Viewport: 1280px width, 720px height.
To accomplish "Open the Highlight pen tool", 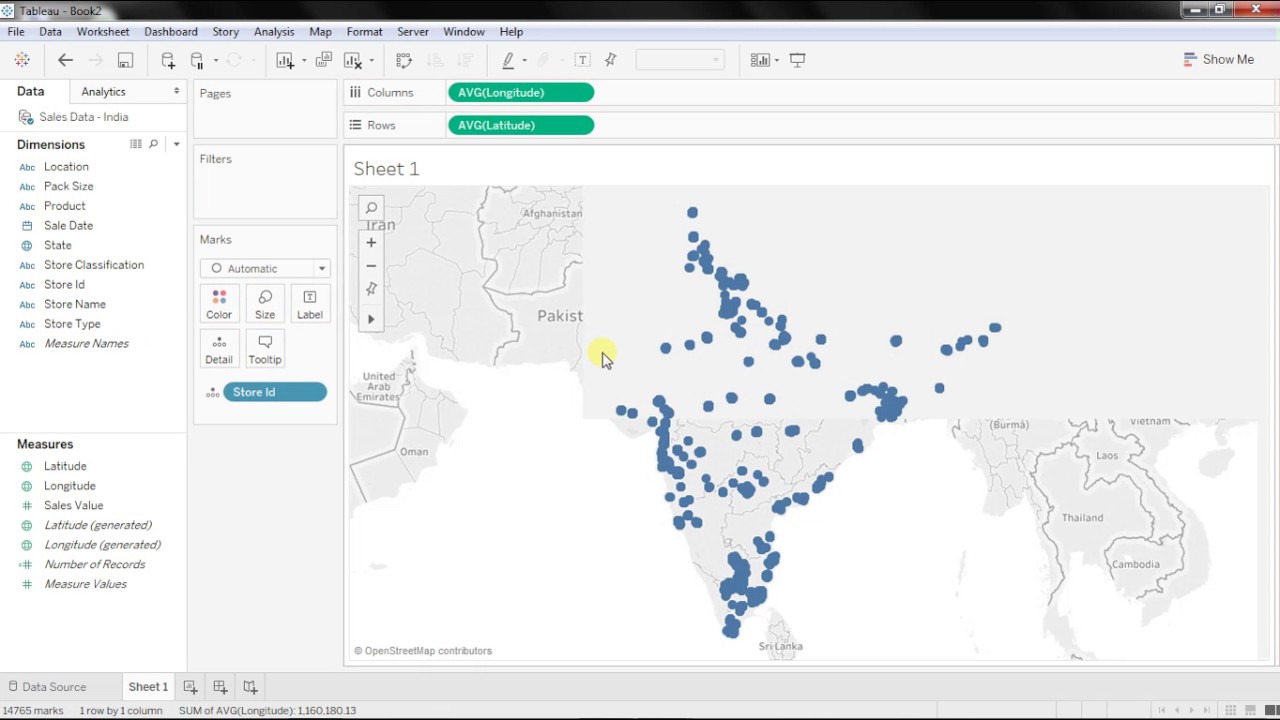I will click(508, 60).
